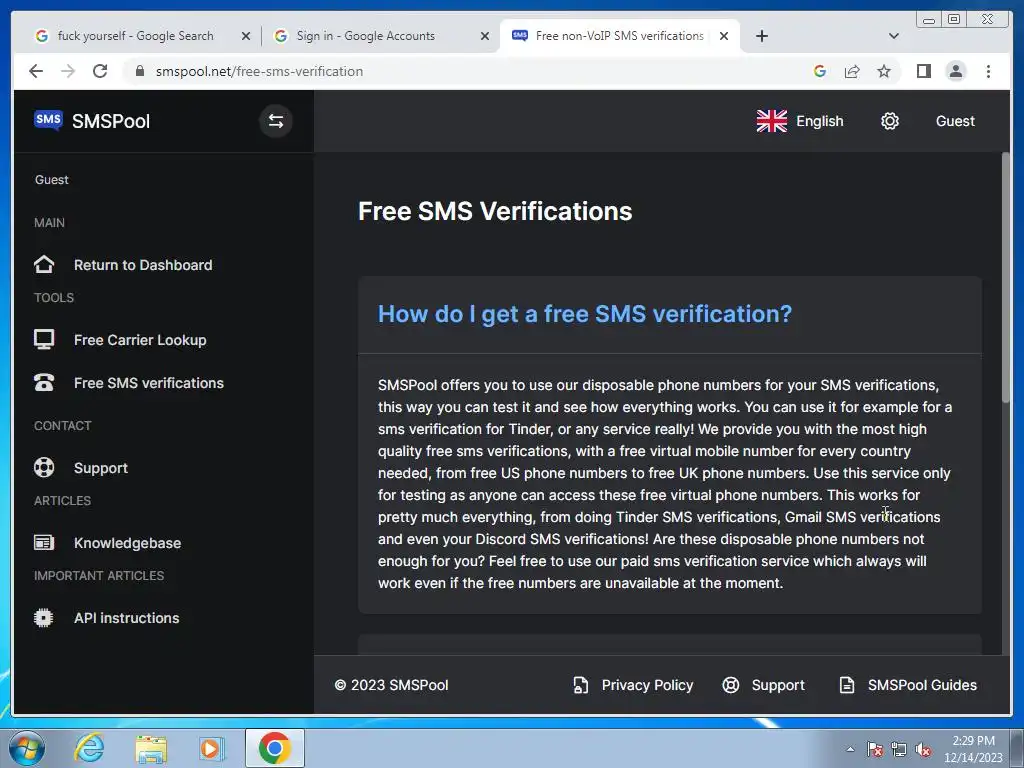This screenshot has width=1024, height=768.
Task: Click the site lock security icon
Action: (139, 71)
